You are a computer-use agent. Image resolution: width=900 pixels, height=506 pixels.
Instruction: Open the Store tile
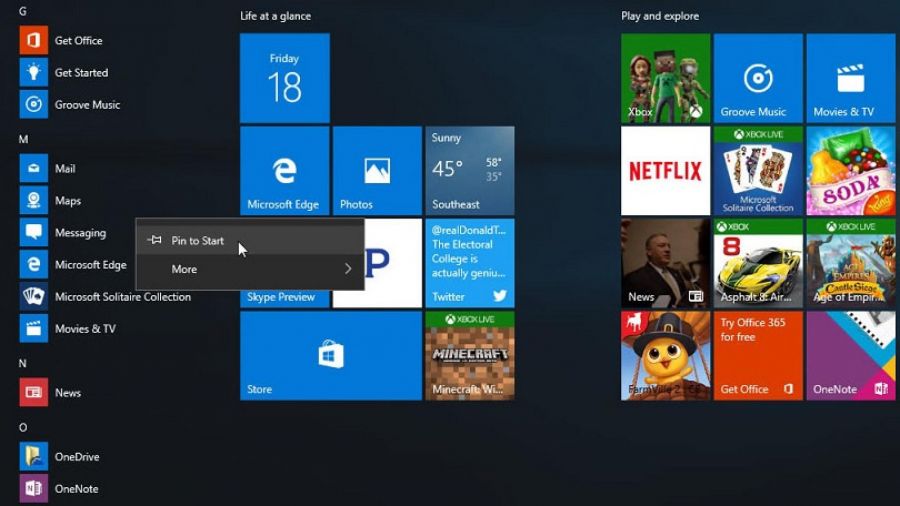coord(331,356)
